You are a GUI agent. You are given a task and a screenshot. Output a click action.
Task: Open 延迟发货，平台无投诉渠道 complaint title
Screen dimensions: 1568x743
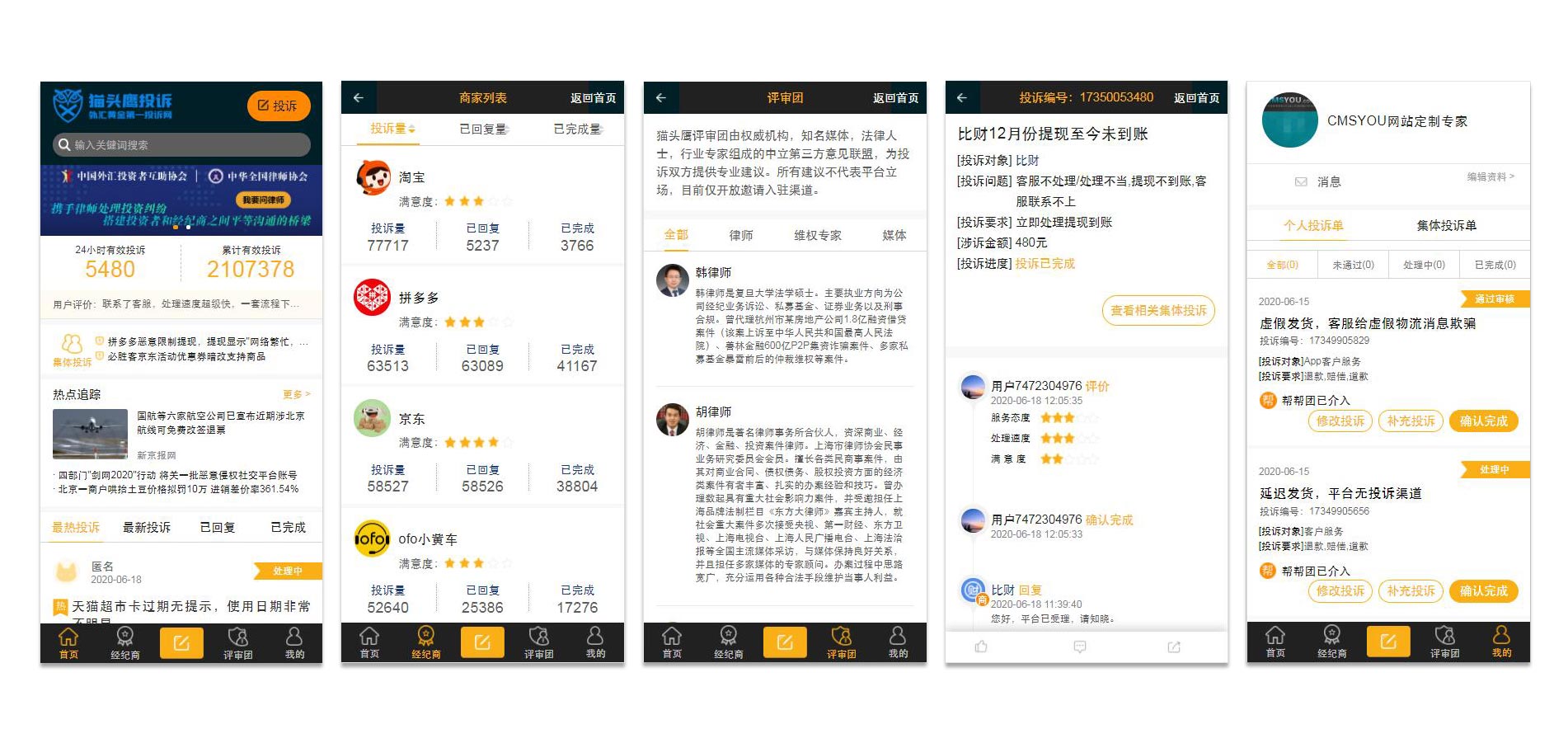tap(1340, 493)
